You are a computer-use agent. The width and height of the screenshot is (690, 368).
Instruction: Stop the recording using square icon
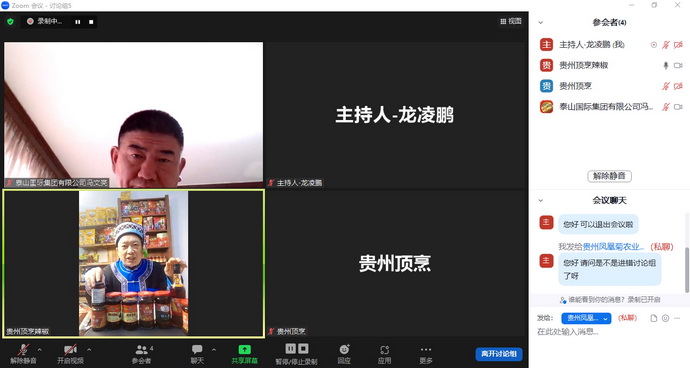coord(91,22)
